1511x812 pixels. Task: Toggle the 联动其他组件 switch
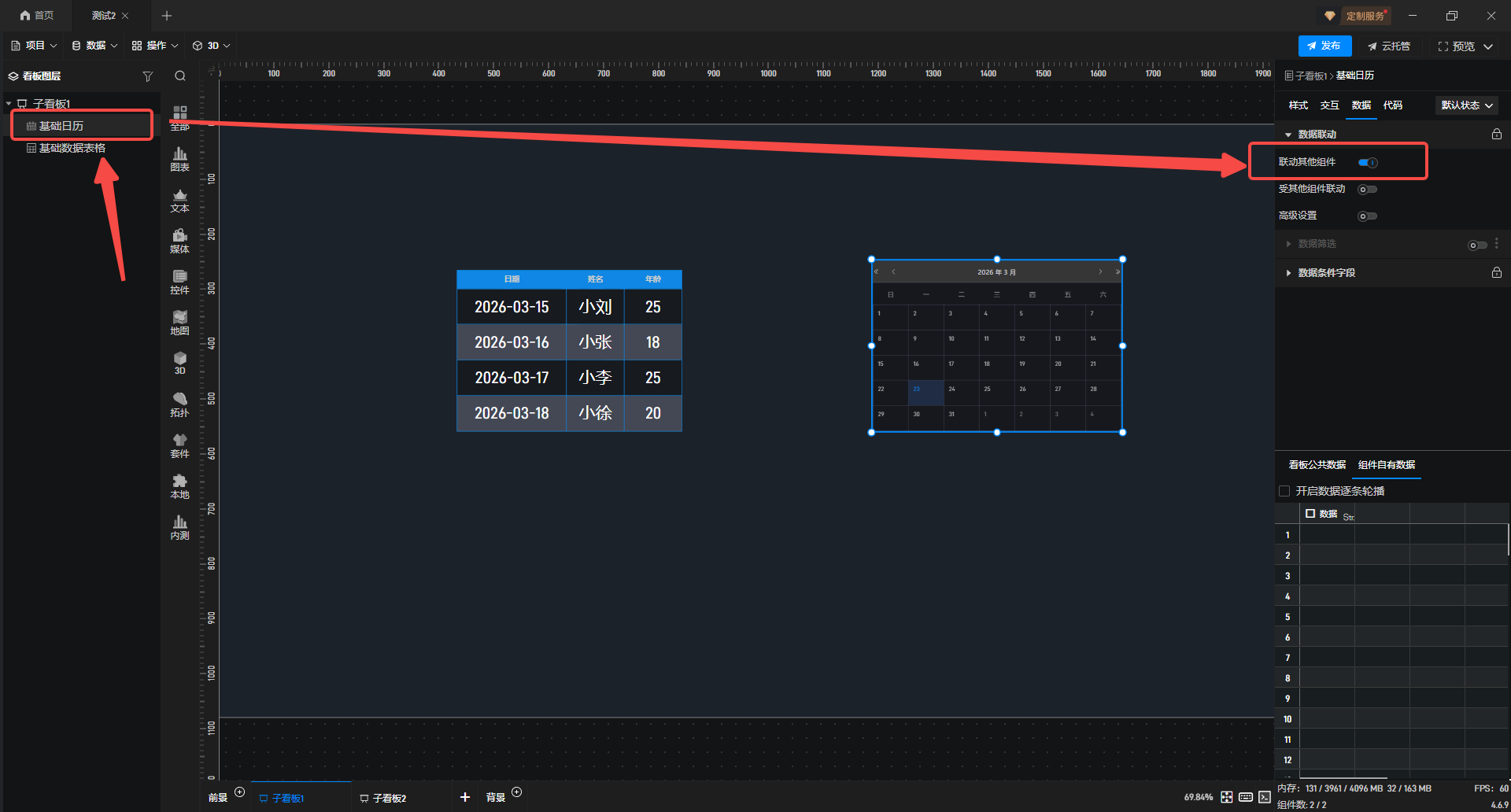(1368, 163)
